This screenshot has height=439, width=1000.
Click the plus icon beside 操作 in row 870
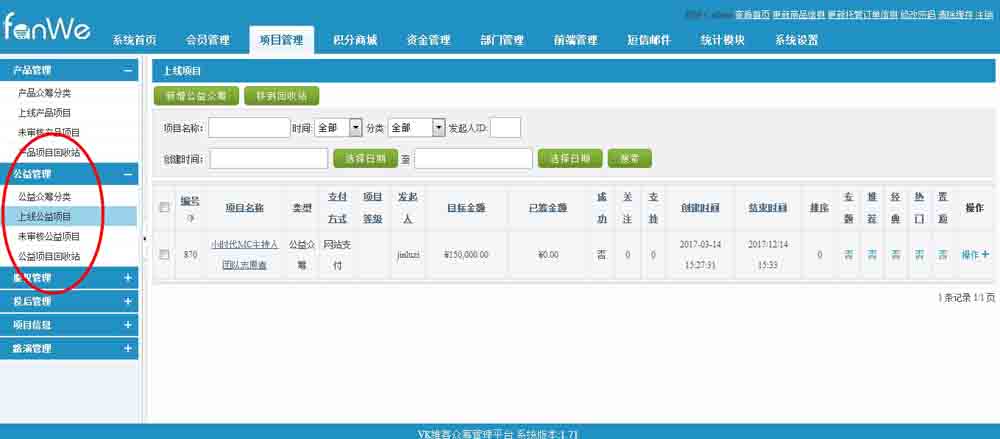click(x=986, y=255)
